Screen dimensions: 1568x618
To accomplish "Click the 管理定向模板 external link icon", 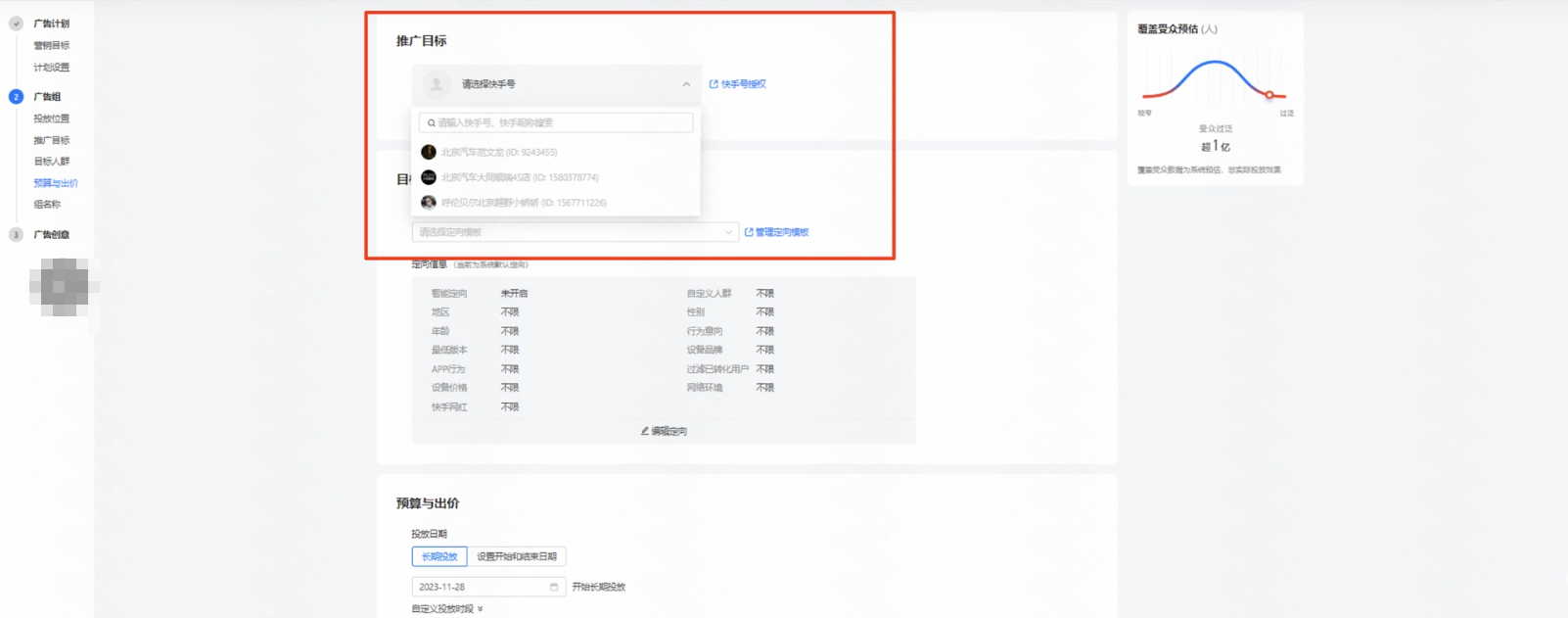I will [x=749, y=232].
